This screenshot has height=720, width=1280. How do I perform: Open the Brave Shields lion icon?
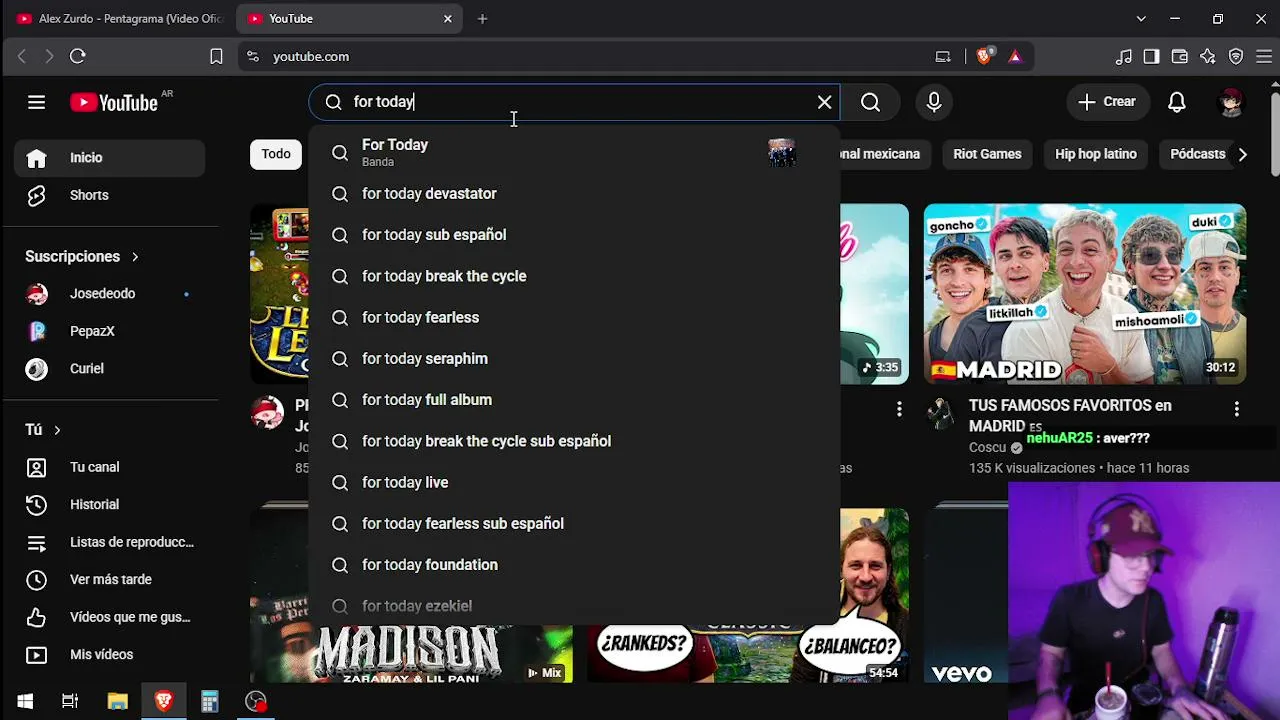pos(984,57)
